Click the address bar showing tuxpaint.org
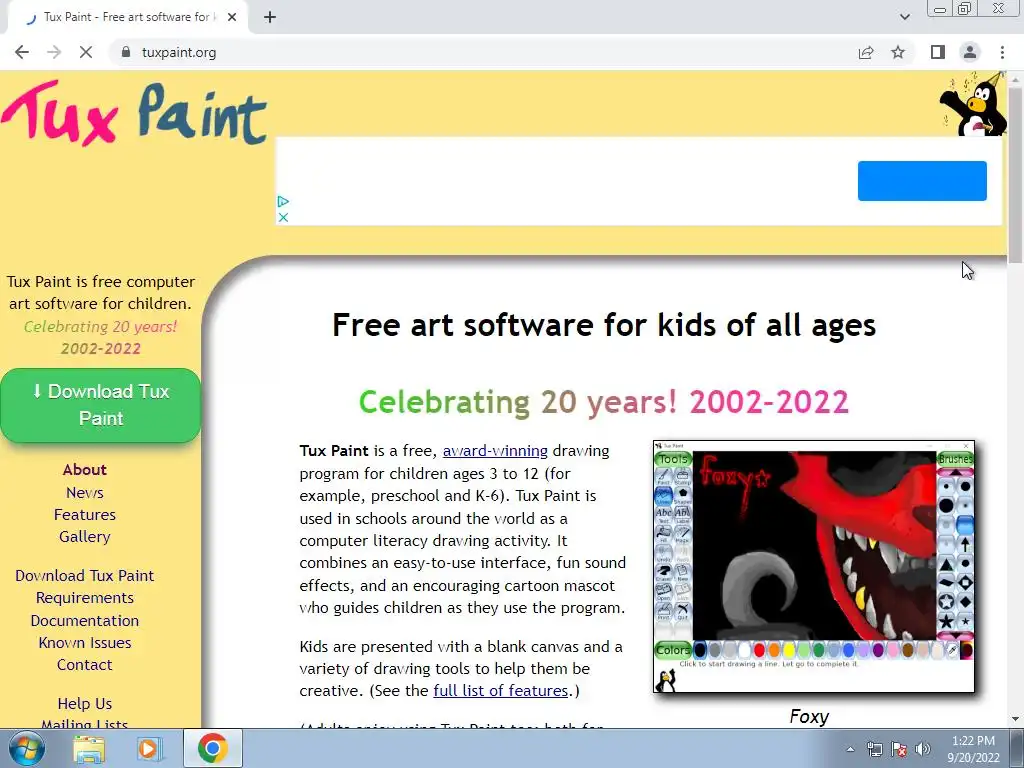This screenshot has height=768, width=1024. [483, 52]
